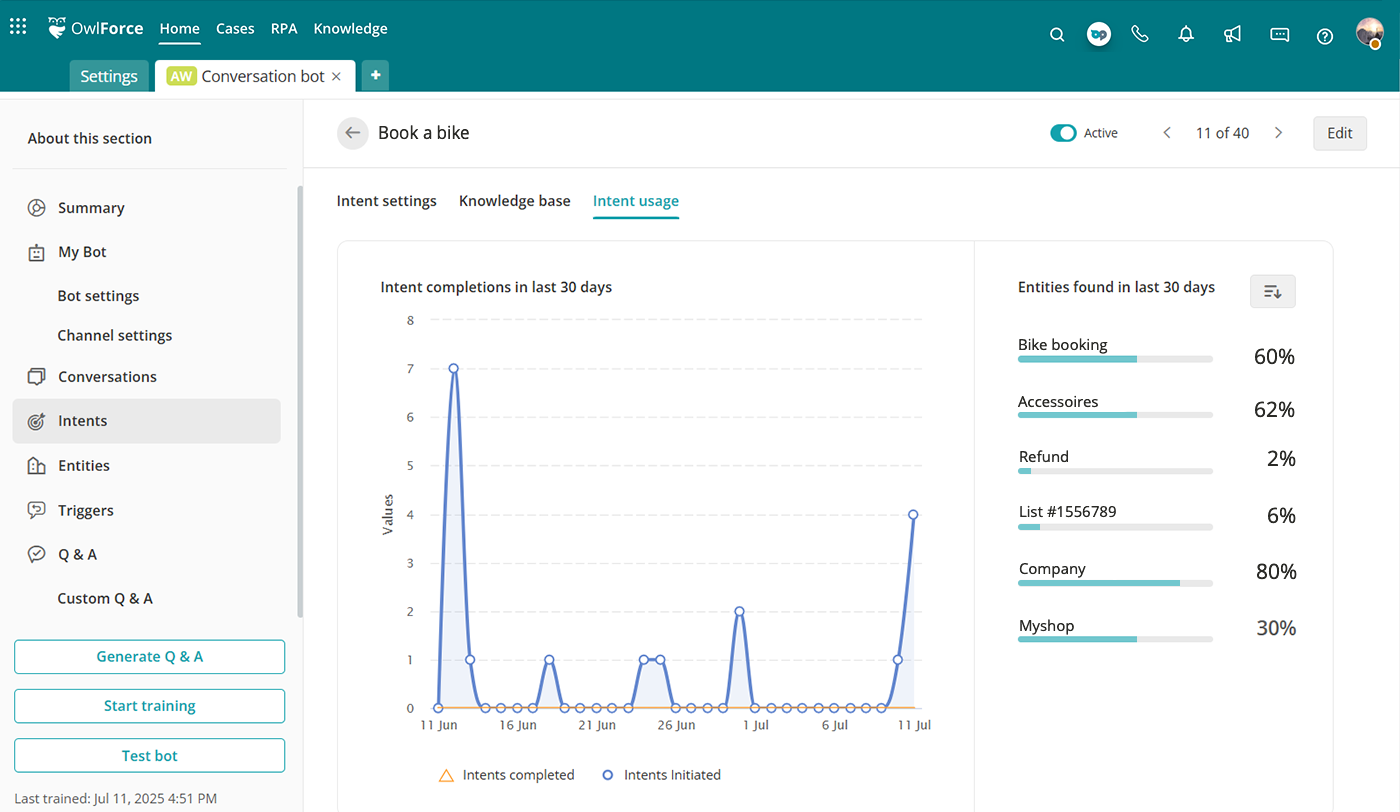Click the search magnifier icon
Viewport: 1400px width, 812px height.
point(1057,35)
